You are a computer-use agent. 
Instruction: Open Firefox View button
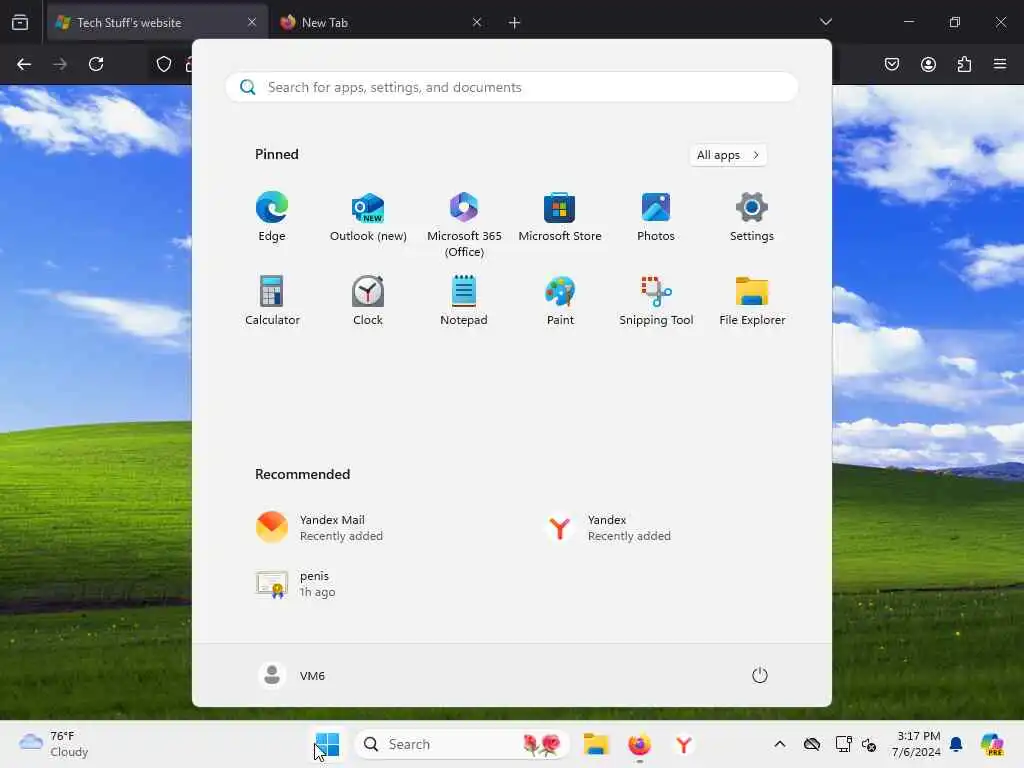pyautogui.click(x=20, y=22)
